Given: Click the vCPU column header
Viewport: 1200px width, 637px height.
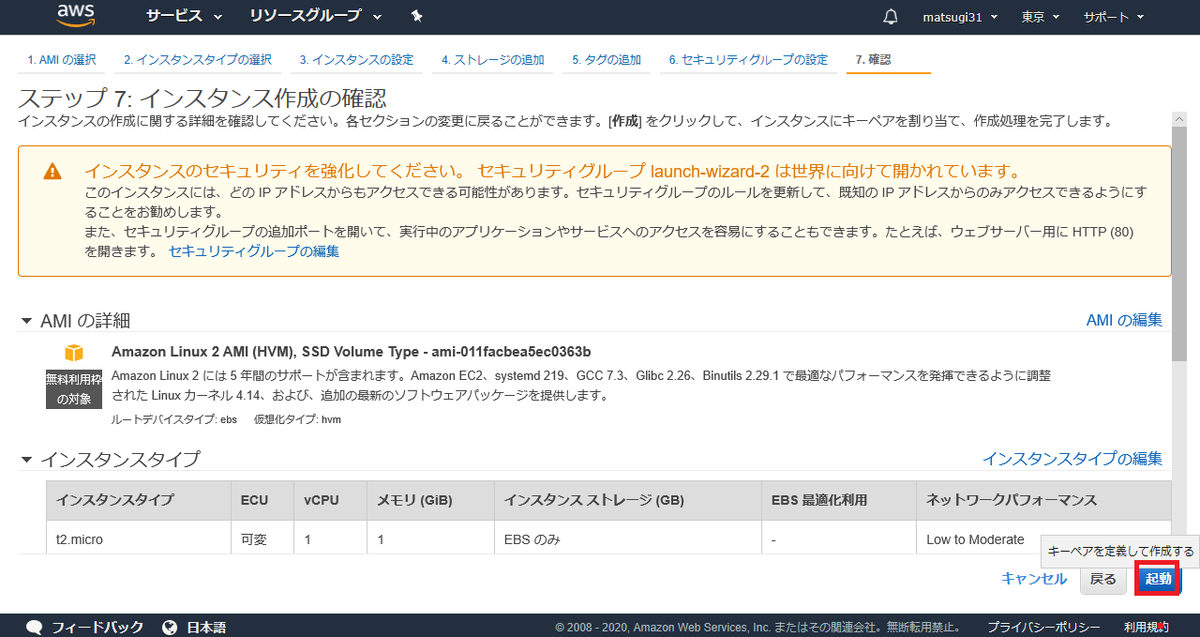Looking at the screenshot, I should (x=330, y=500).
